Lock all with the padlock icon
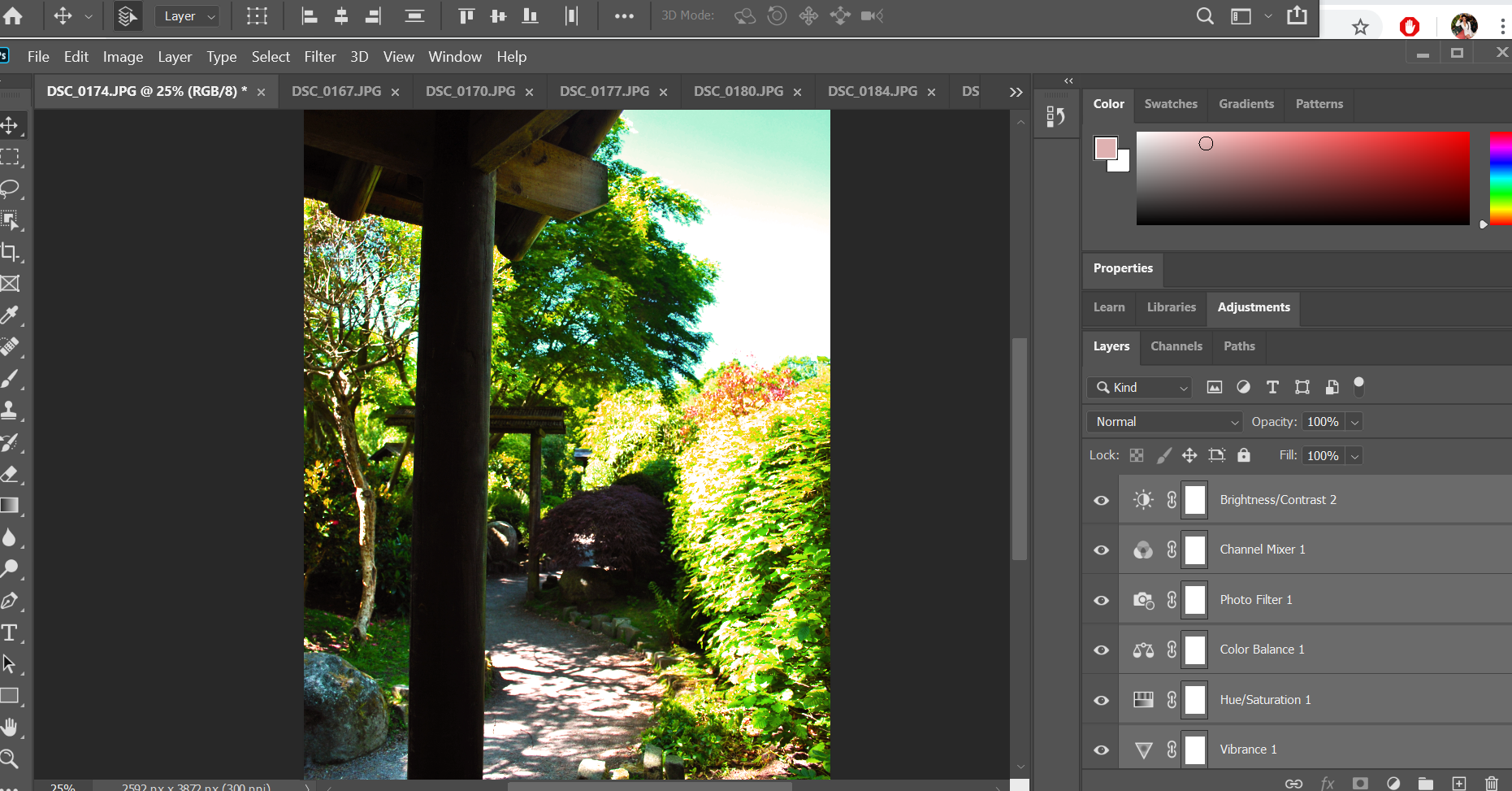Screen dimensions: 1512x791 [x=1244, y=455]
